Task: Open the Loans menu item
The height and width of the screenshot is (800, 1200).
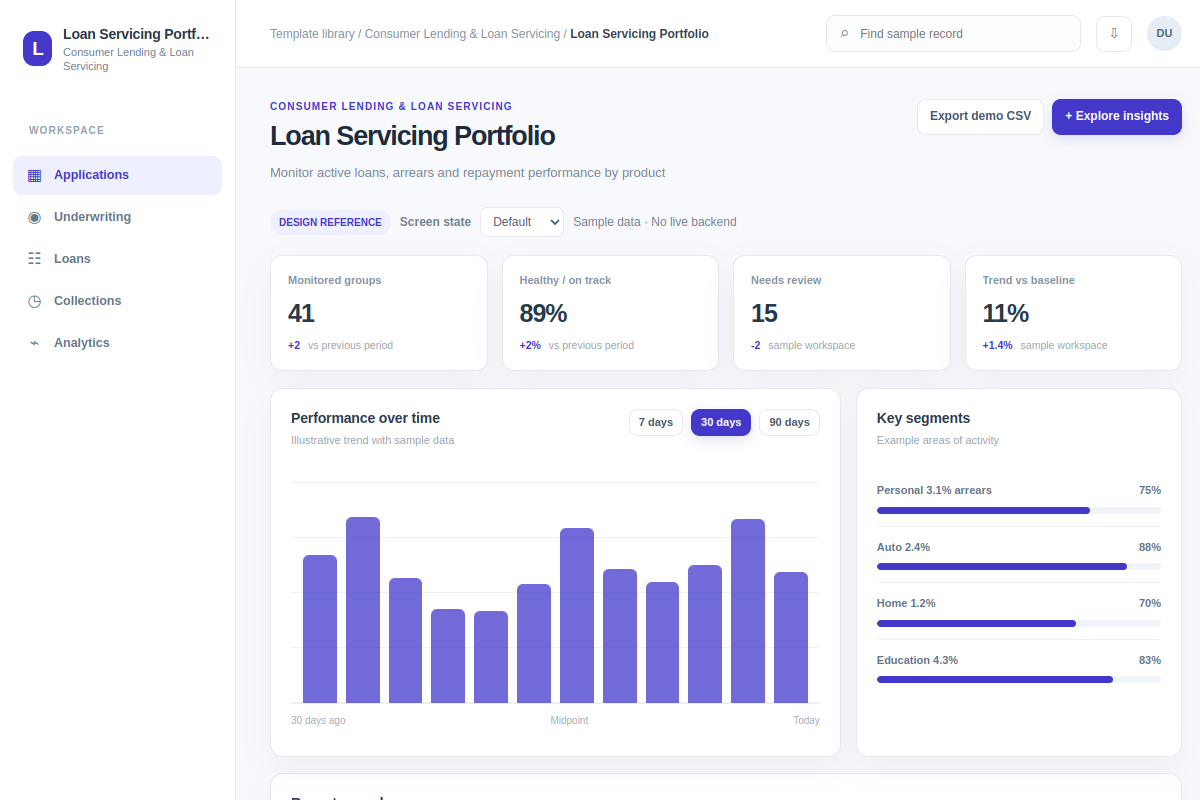Action: click(117, 259)
